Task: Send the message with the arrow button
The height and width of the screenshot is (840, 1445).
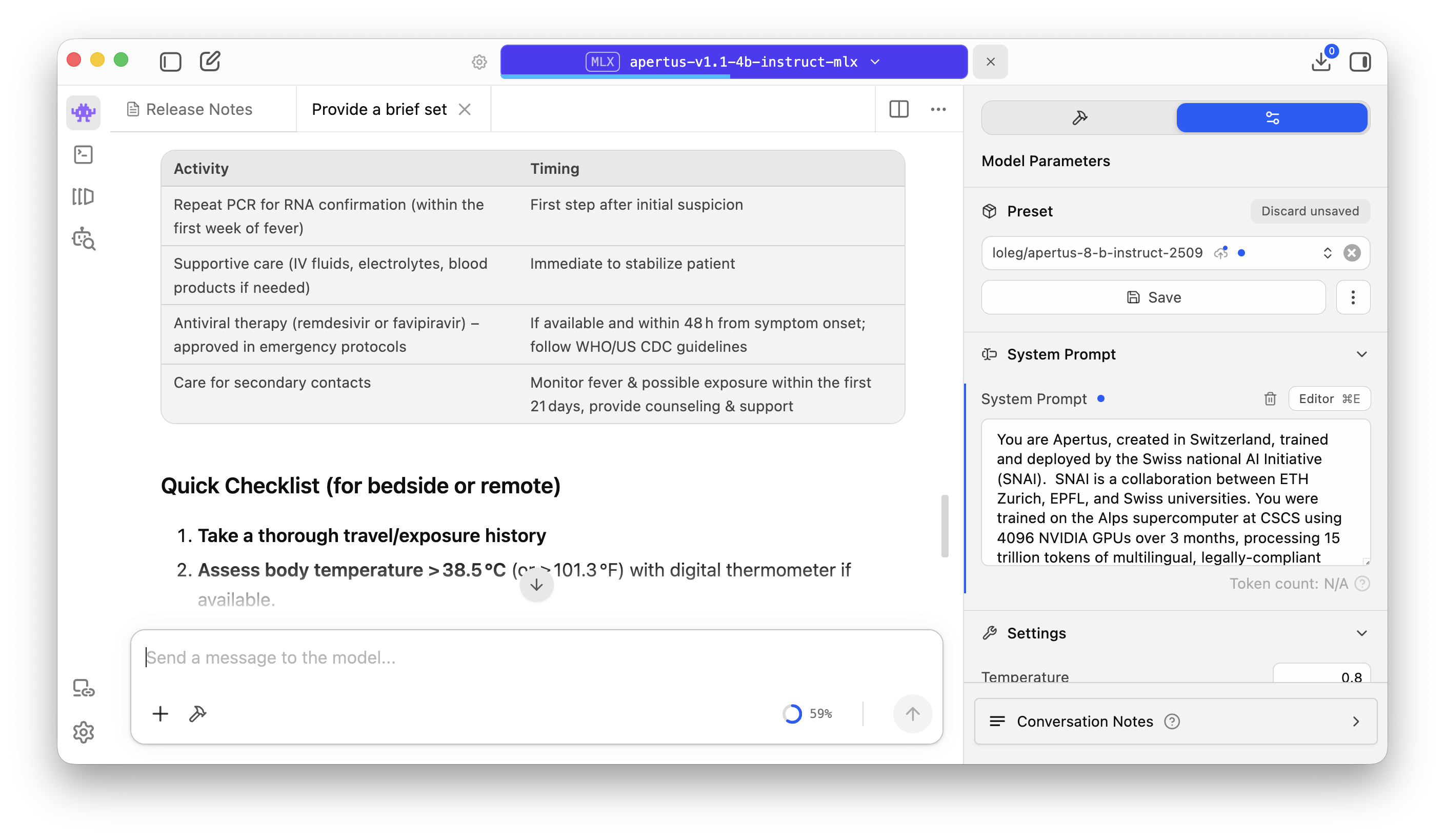Action: pos(912,713)
